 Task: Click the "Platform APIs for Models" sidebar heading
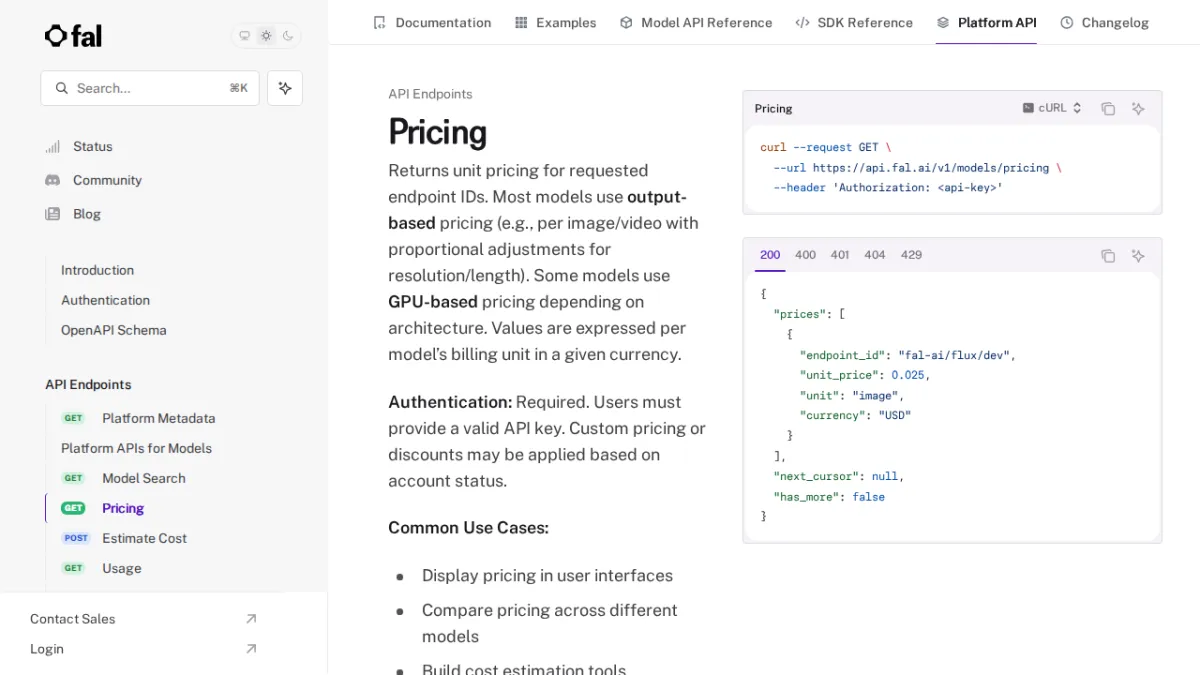click(x=136, y=448)
